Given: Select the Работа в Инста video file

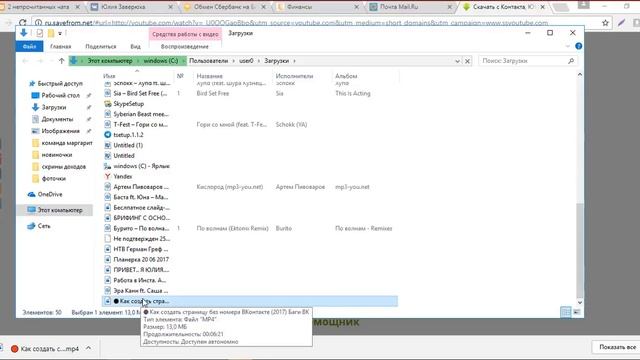Looking at the screenshot, I should [140, 280].
